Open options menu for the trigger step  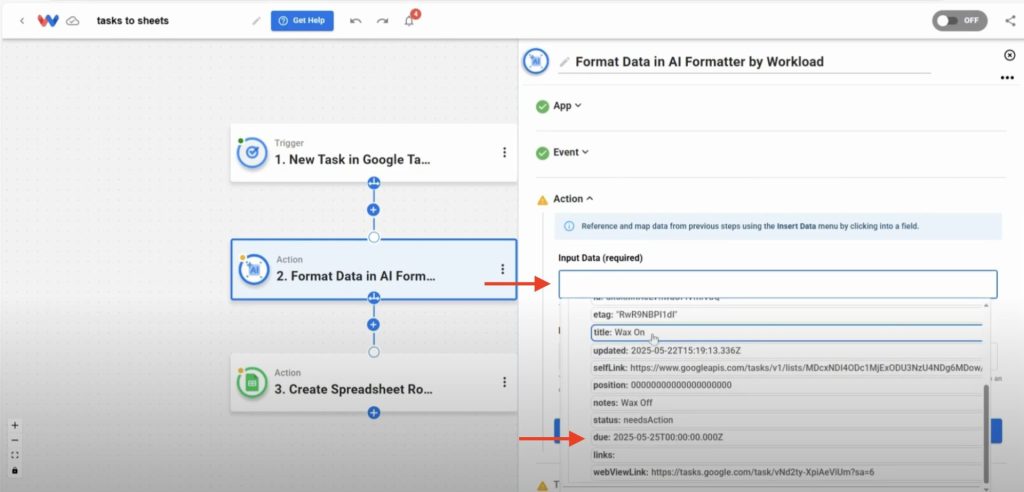click(x=504, y=152)
